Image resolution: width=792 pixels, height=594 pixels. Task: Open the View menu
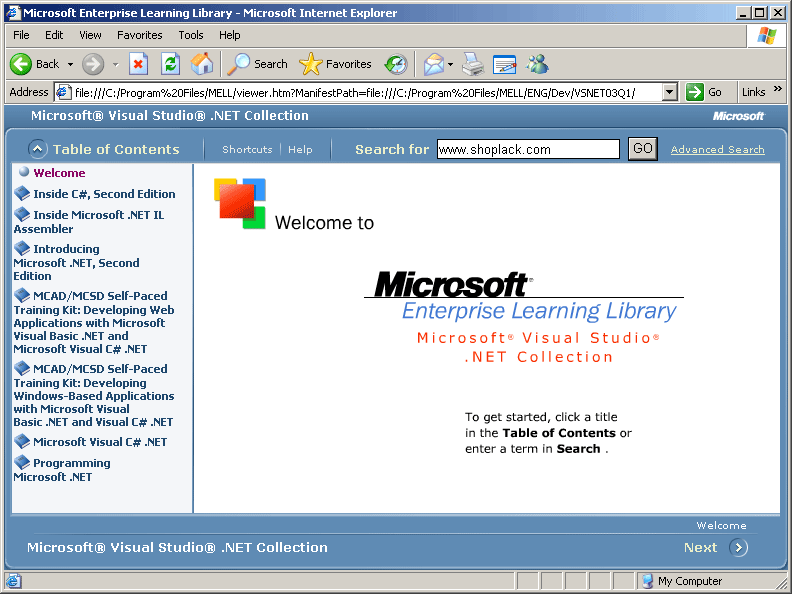point(90,35)
